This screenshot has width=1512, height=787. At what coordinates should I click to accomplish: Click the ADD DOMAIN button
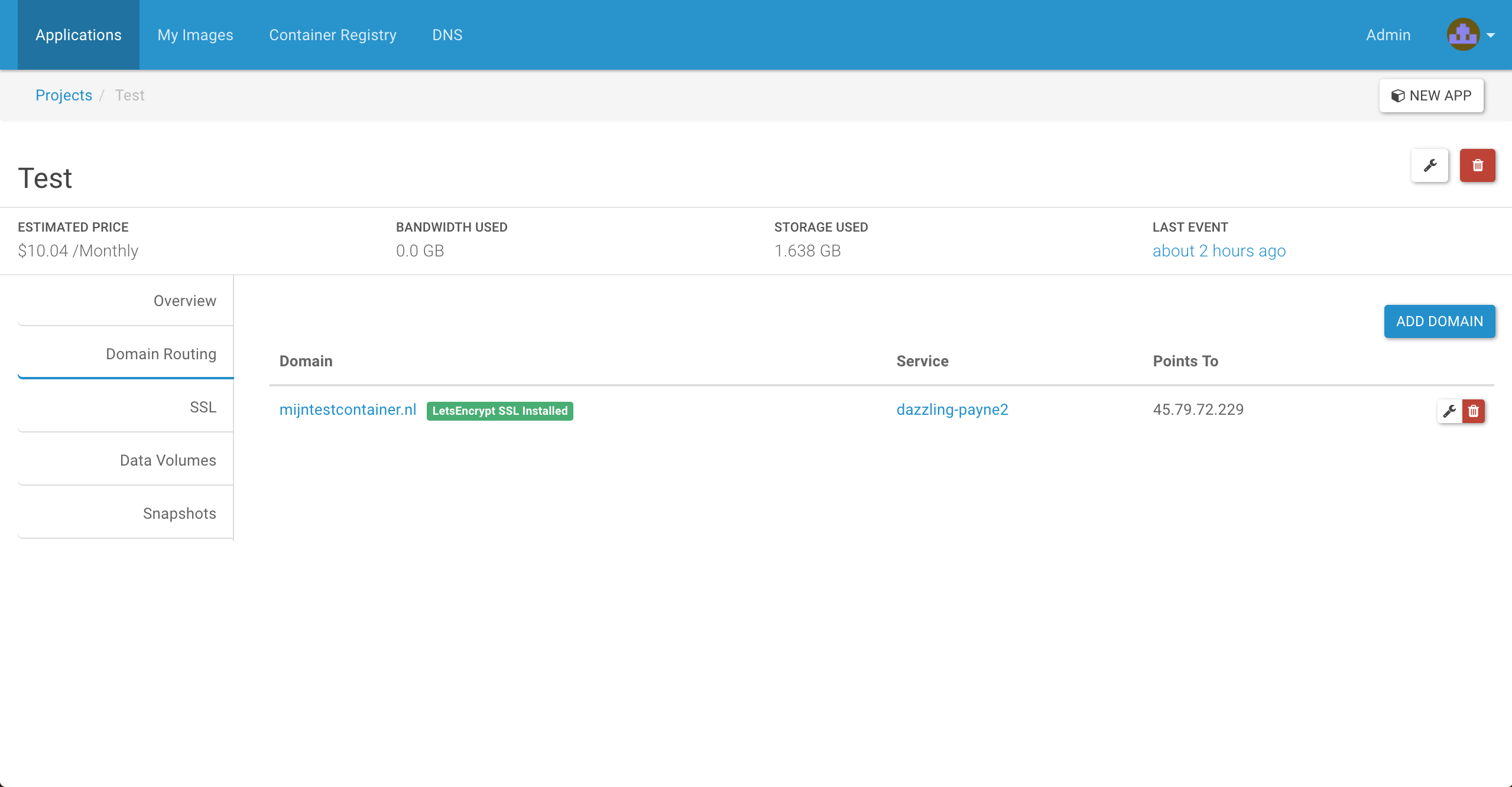point(1439,321)
